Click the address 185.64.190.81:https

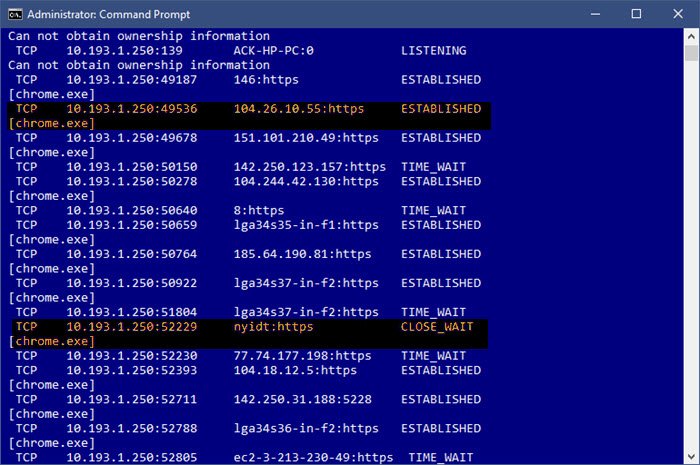(302, 253)
